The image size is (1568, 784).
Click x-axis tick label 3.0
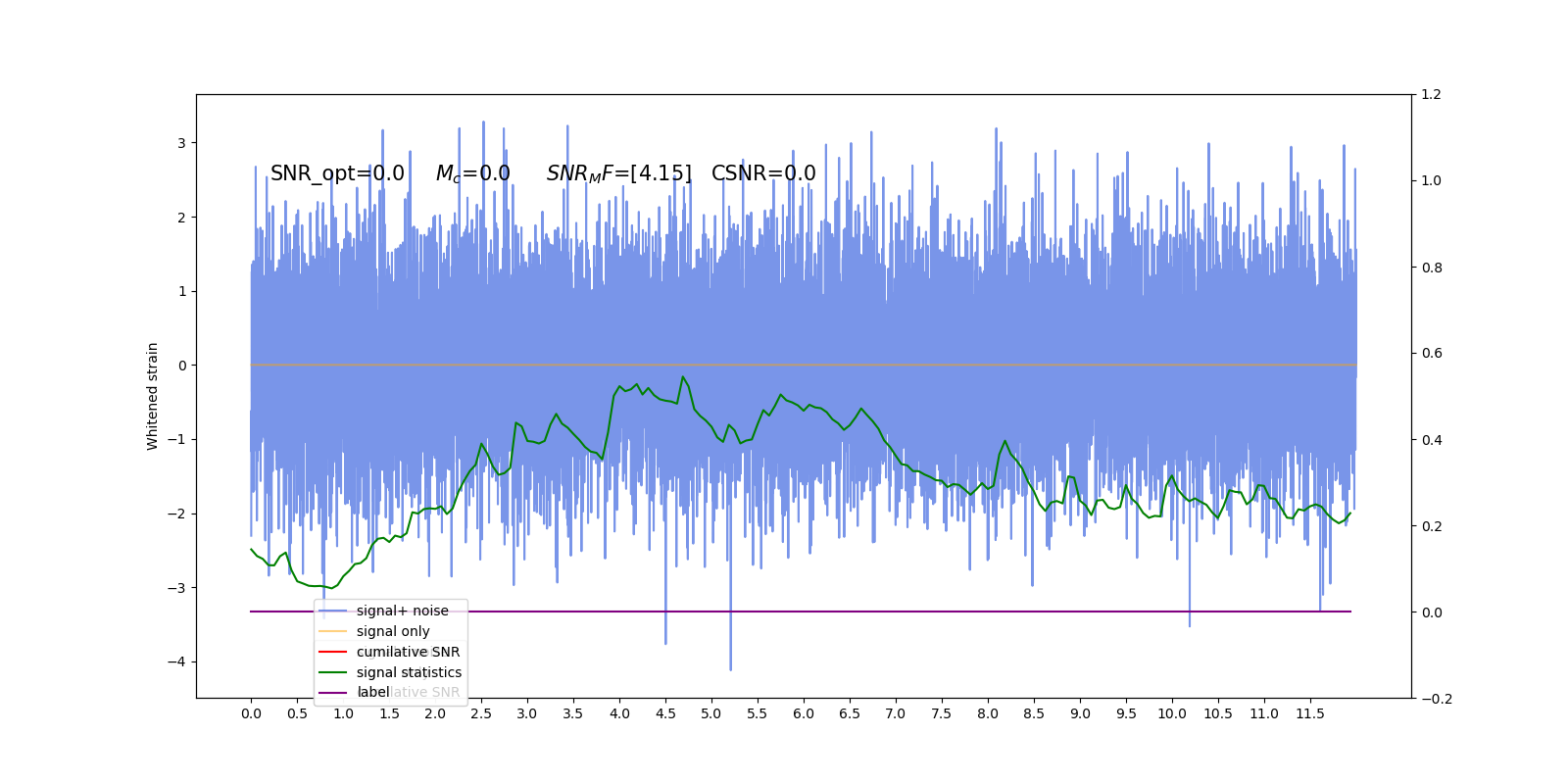point(527,713)
